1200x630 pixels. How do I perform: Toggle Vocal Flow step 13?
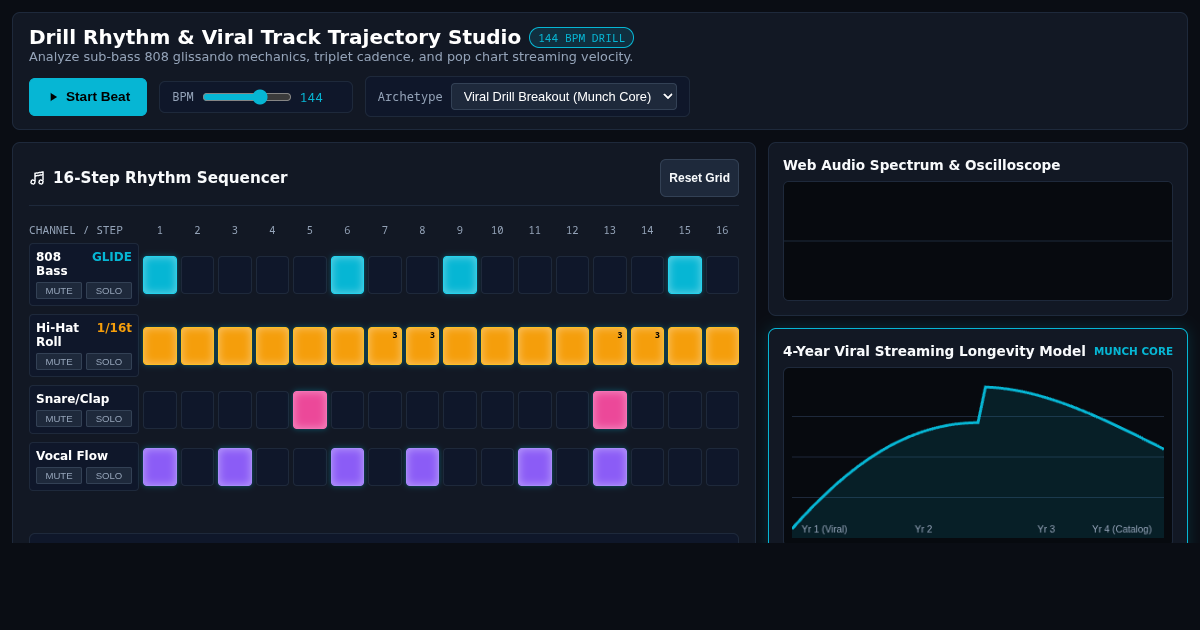(x=610, y=467)
